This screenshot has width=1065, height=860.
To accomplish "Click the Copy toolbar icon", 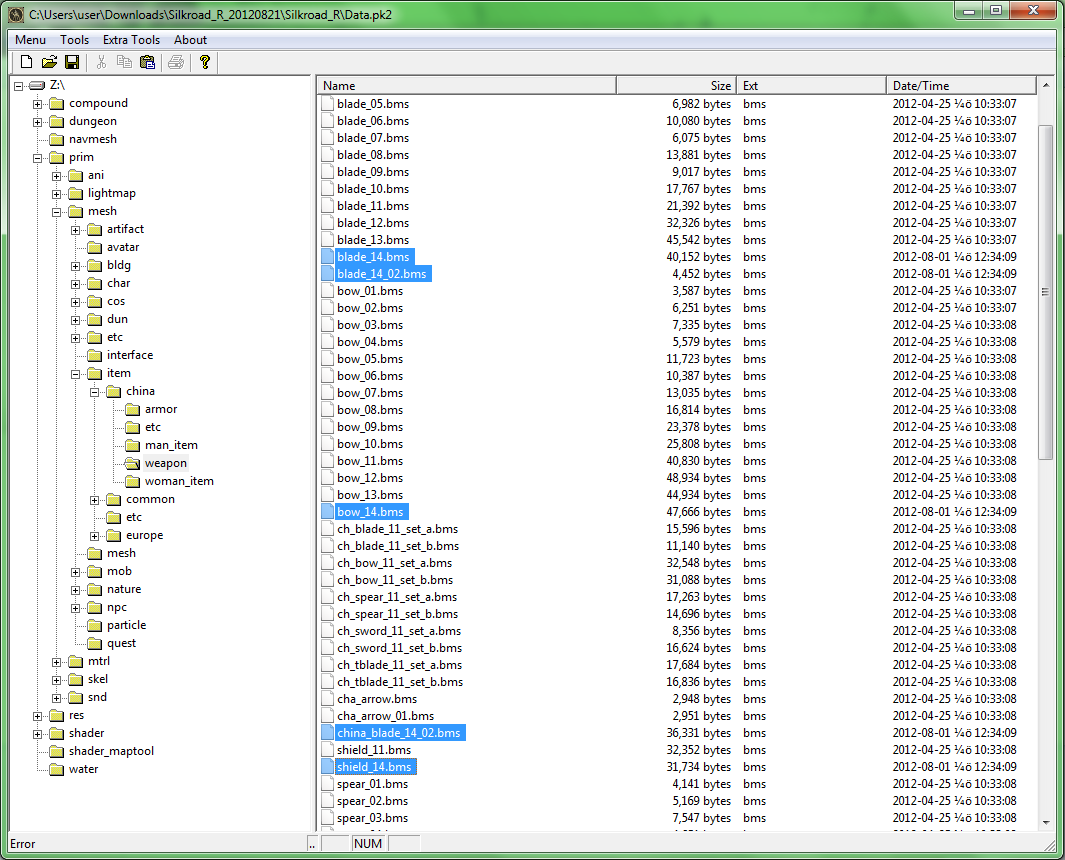I will coord(124,62).
